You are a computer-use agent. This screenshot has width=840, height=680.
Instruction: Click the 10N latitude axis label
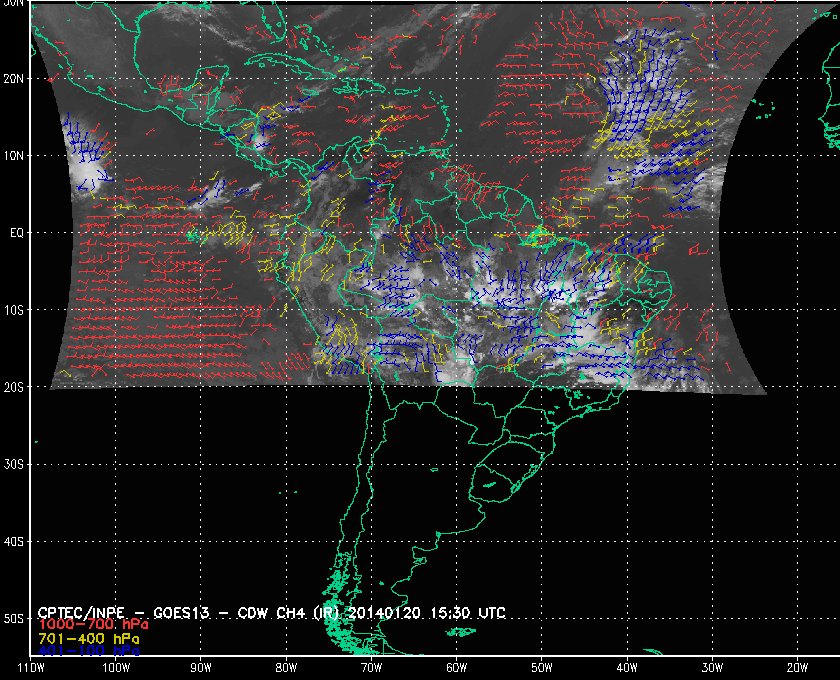coord(14,156)
